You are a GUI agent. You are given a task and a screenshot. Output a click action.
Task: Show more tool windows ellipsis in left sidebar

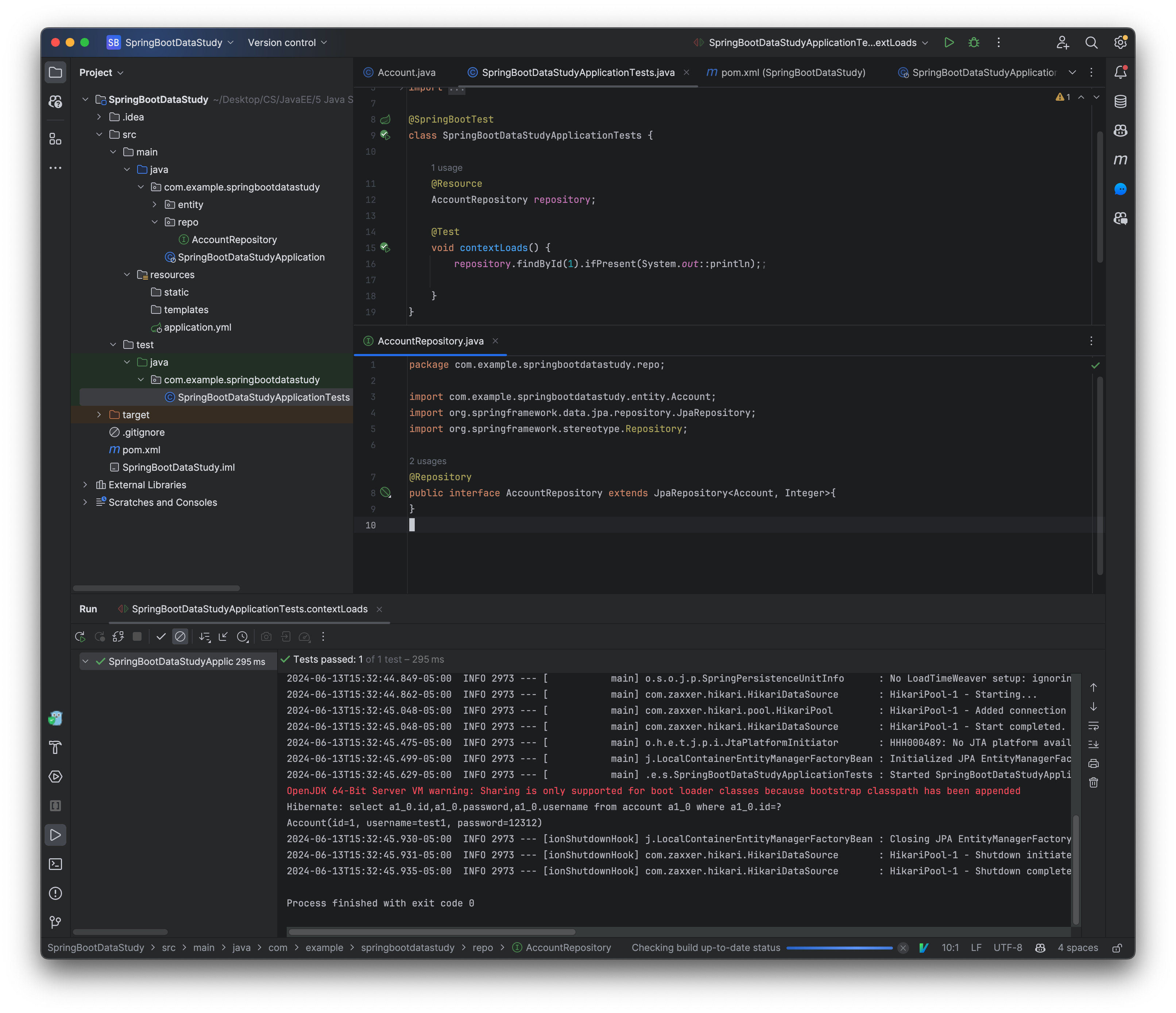click(55, 168)
